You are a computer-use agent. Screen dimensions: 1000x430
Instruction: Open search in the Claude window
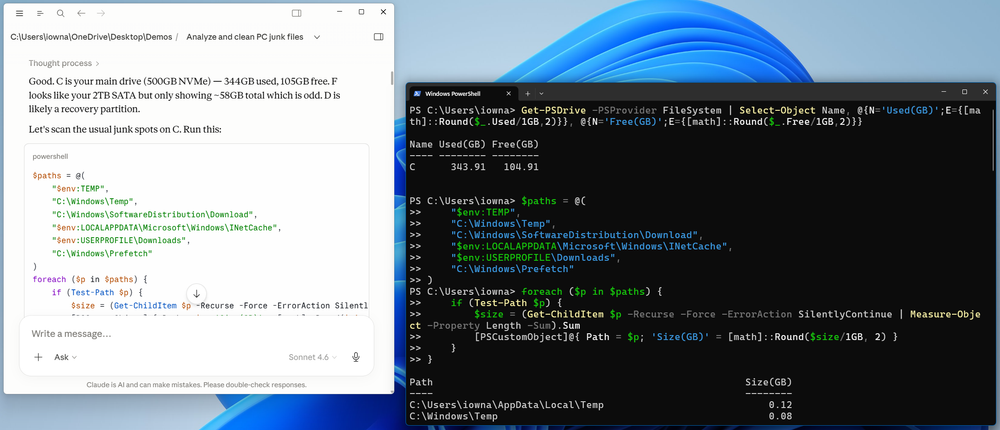pos(61,13)
